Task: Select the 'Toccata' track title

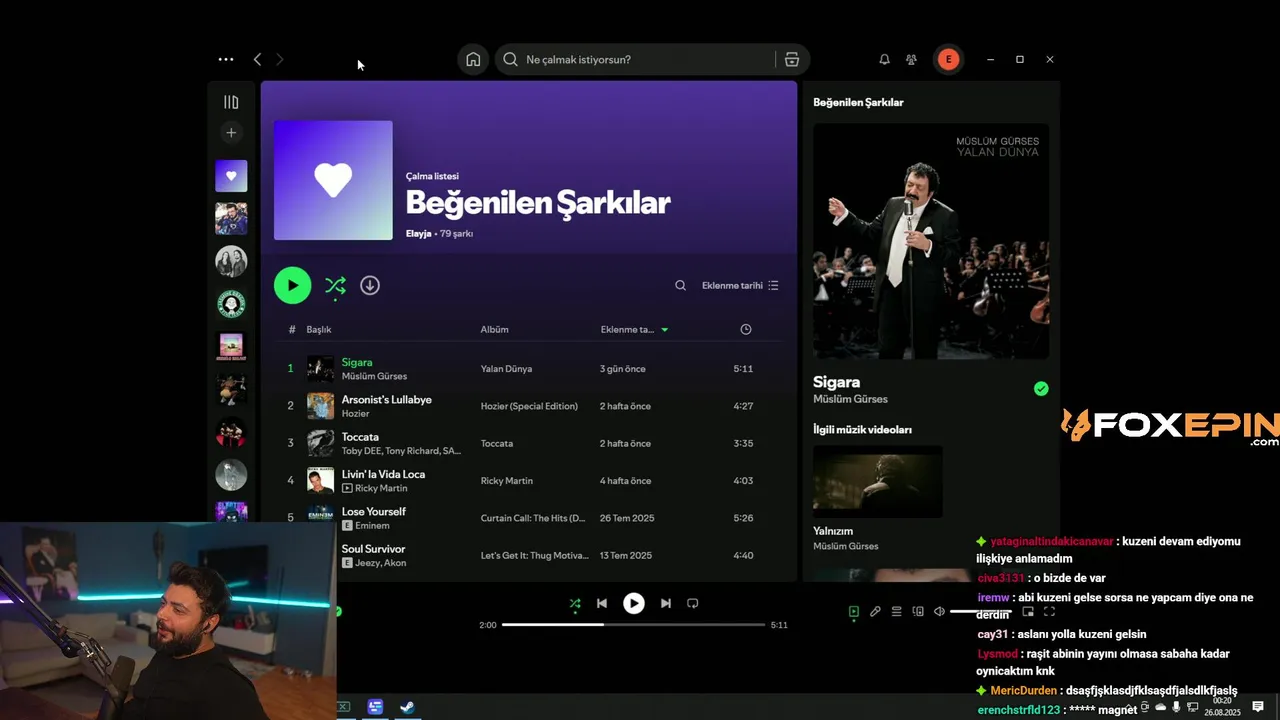Action: click(360, 437)
